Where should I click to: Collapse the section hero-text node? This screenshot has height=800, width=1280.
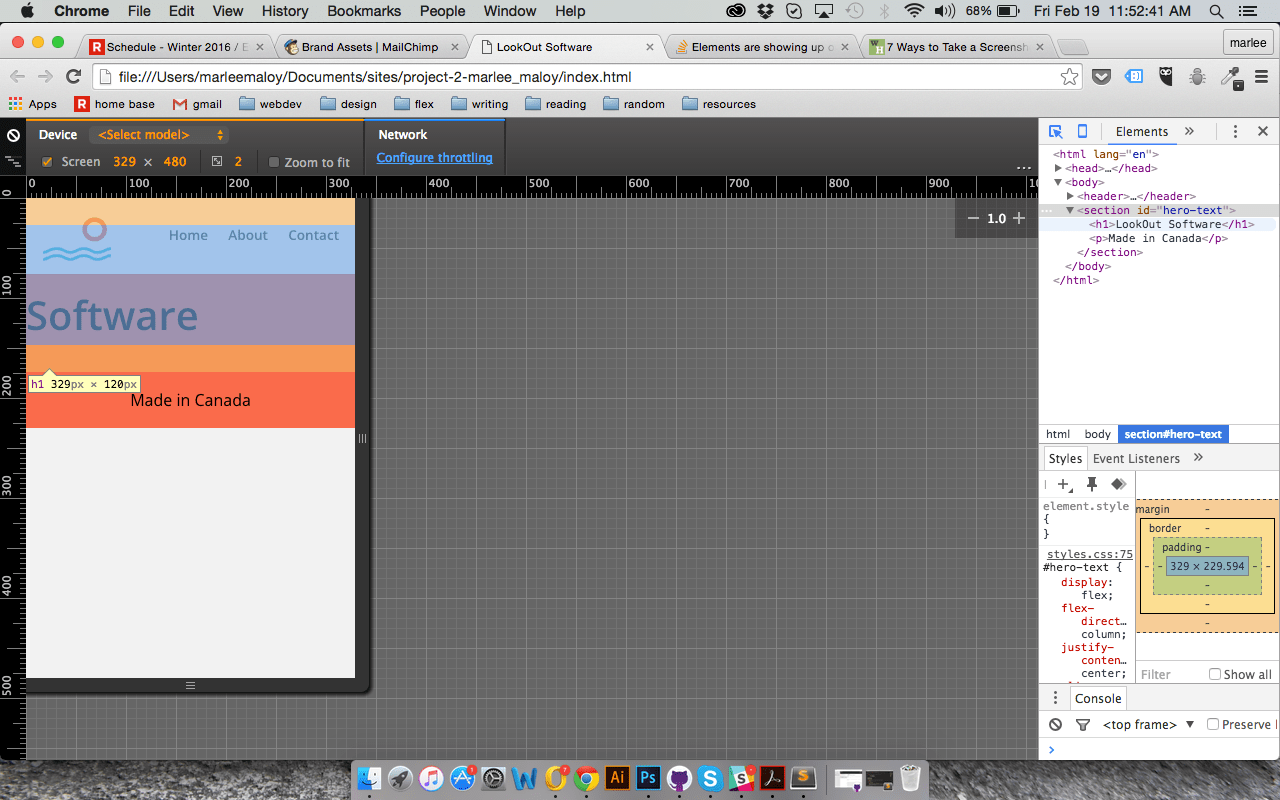pyautogui.click(x=1070, y=210)
